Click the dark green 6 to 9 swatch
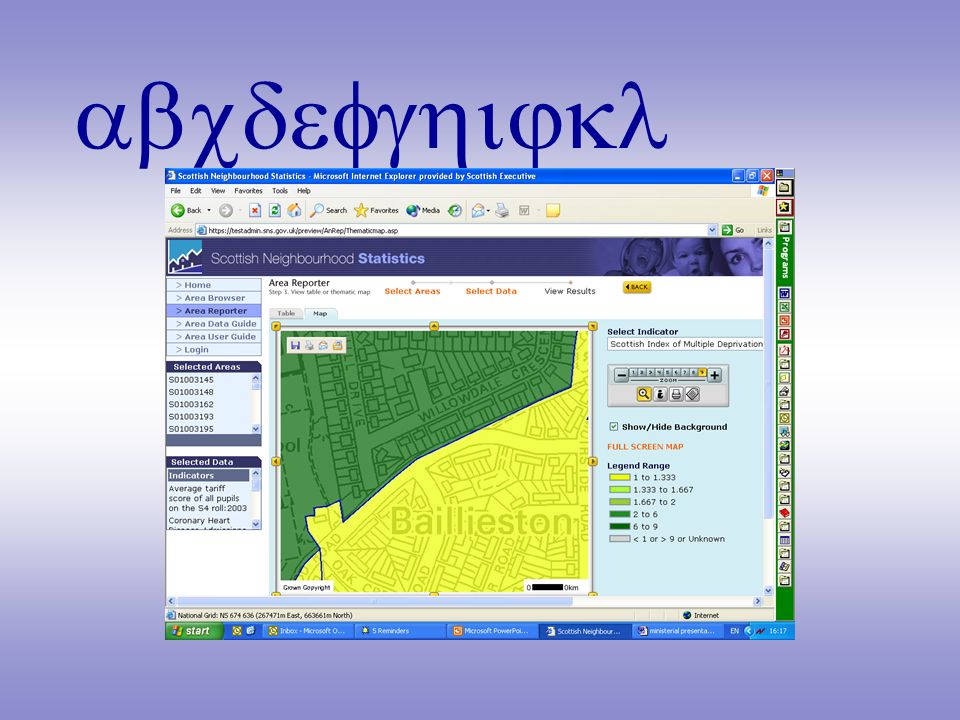 click(x=619, y=527)
